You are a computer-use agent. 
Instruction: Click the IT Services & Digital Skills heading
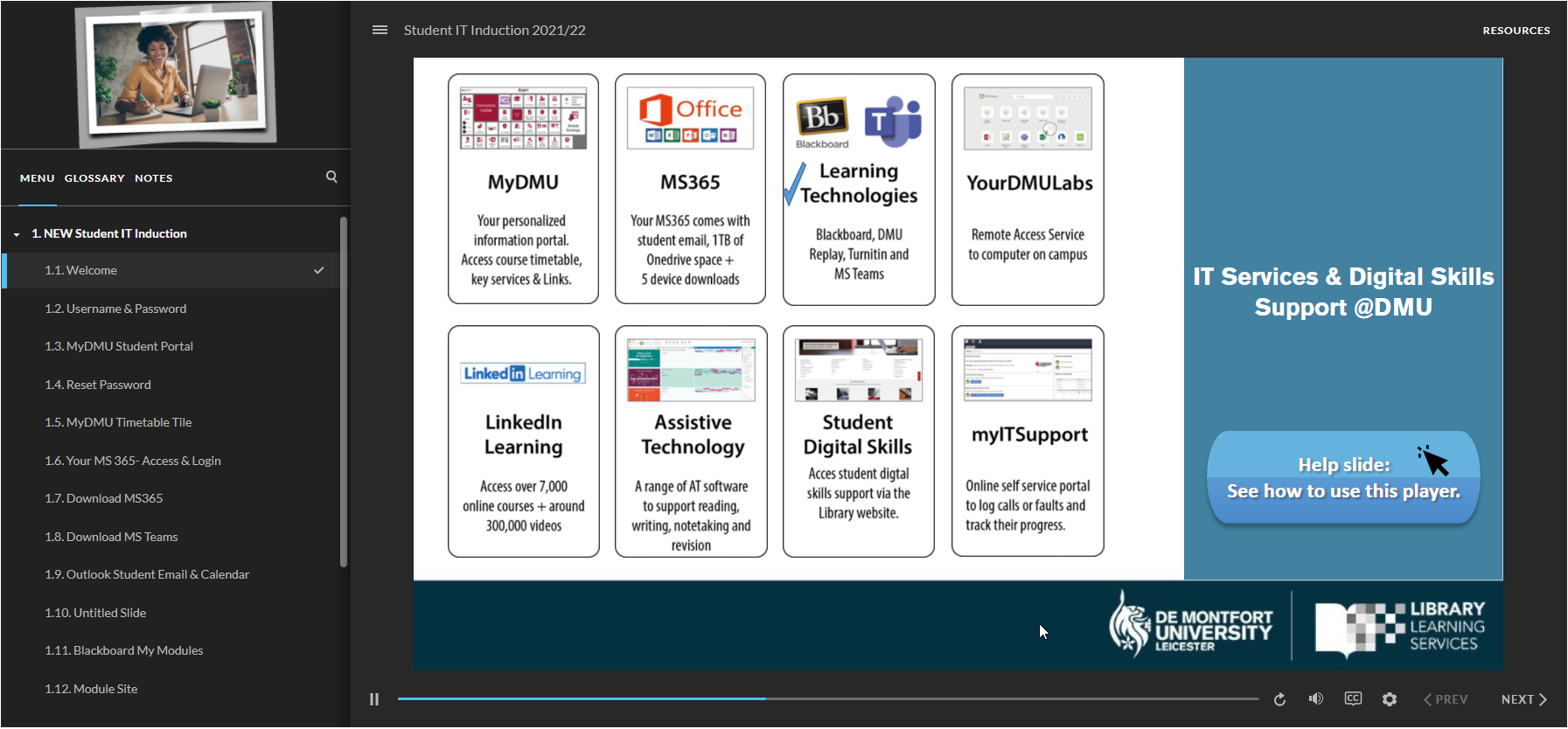[x=1343, y=292]
